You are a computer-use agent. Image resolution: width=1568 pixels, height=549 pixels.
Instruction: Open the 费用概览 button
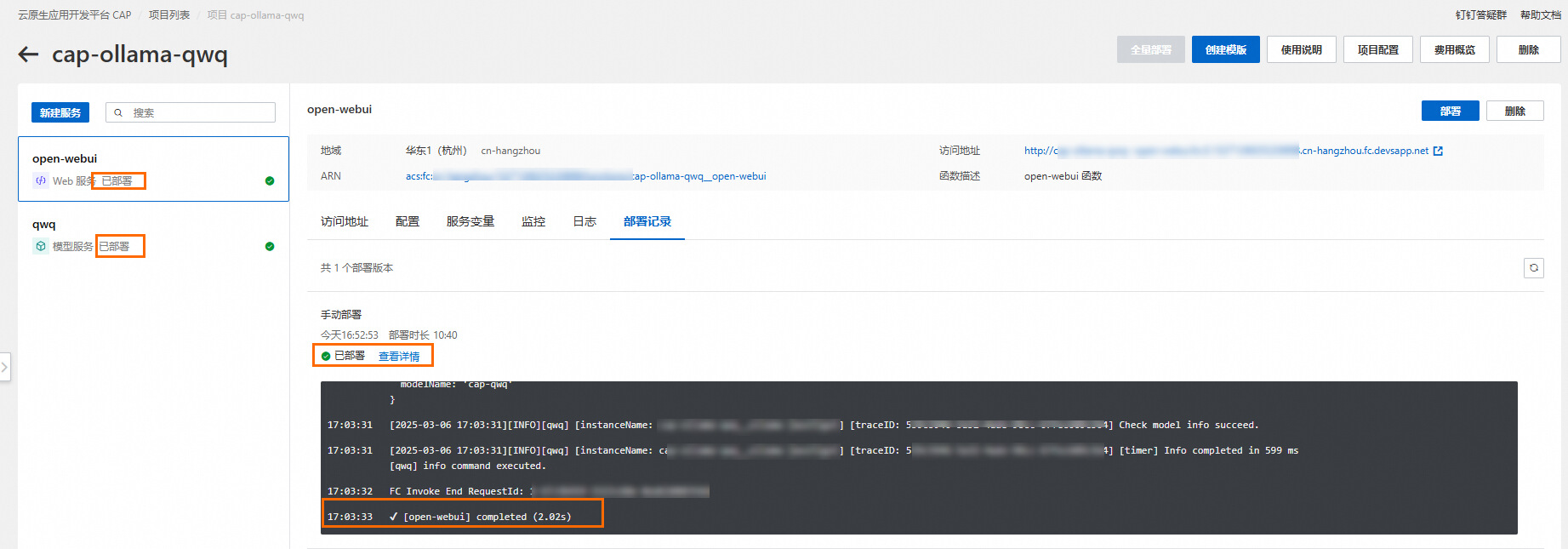[1454, 50]
